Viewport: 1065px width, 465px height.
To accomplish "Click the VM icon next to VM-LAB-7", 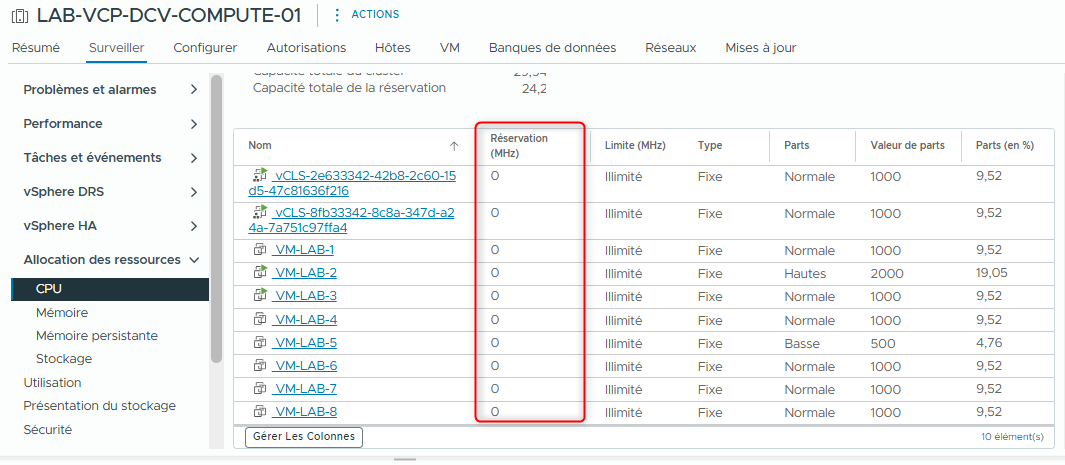I will tap(260, 389).
